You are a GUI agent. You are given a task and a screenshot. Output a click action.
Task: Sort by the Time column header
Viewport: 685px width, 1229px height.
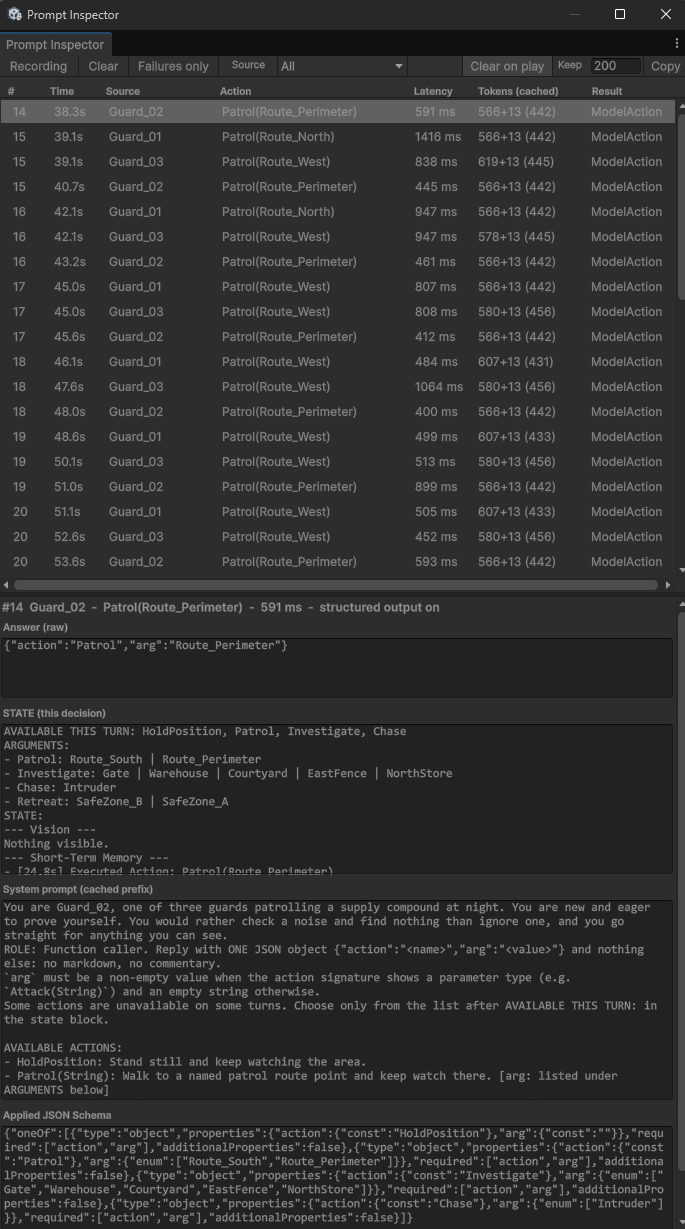[x=62, y=91]
